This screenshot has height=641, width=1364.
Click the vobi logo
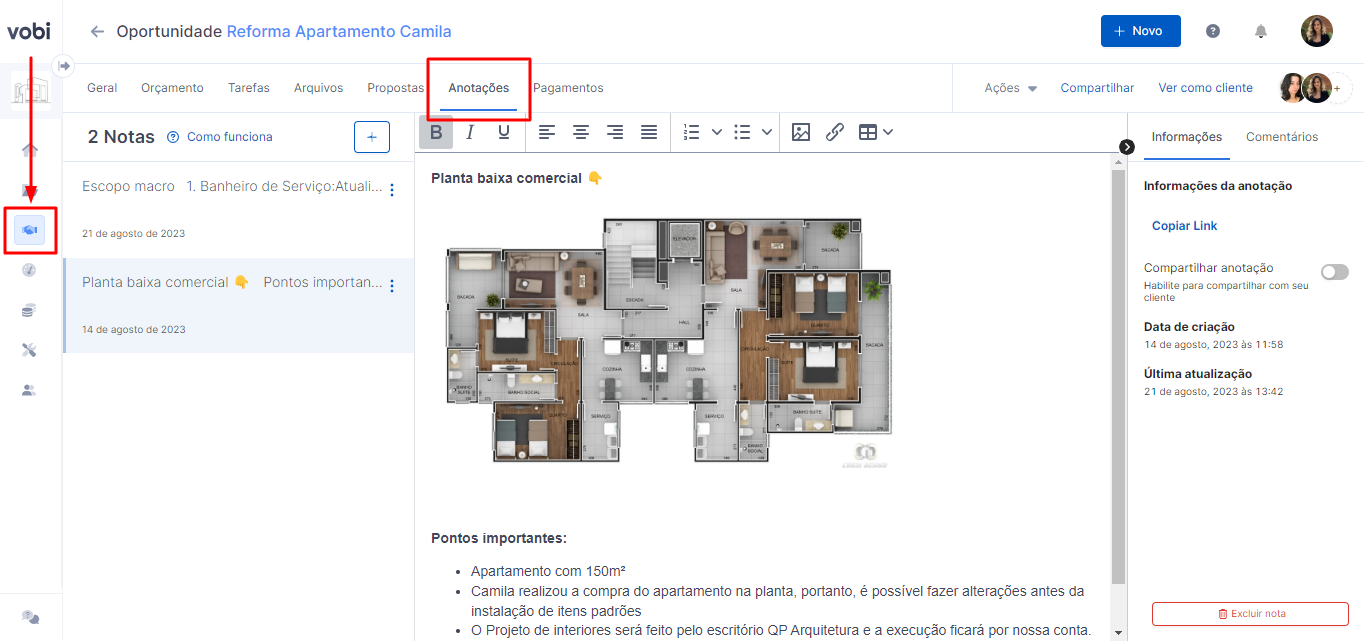click(29, 31)
